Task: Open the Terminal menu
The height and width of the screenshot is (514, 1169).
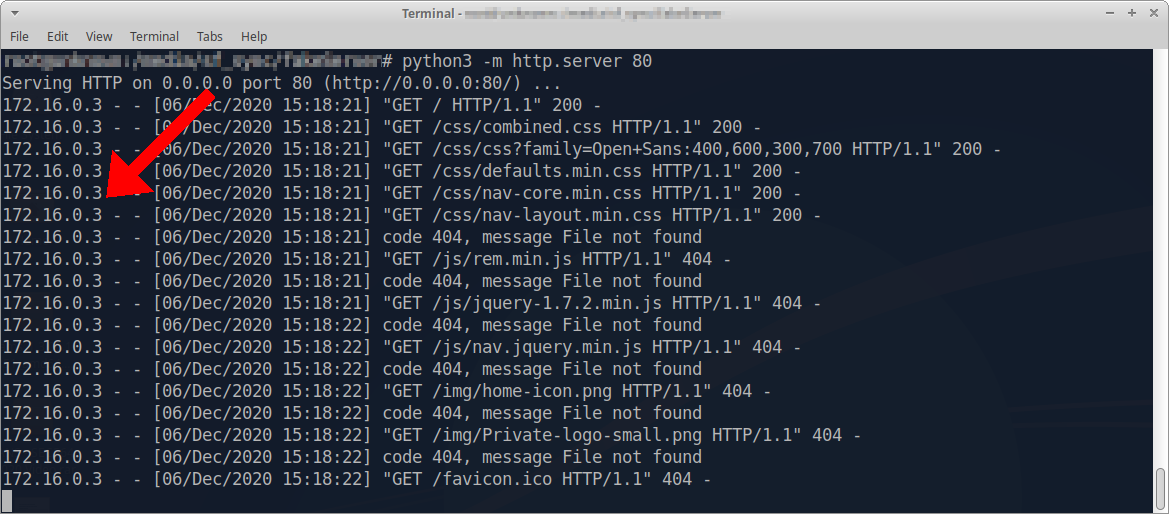Action: point(154,36)
